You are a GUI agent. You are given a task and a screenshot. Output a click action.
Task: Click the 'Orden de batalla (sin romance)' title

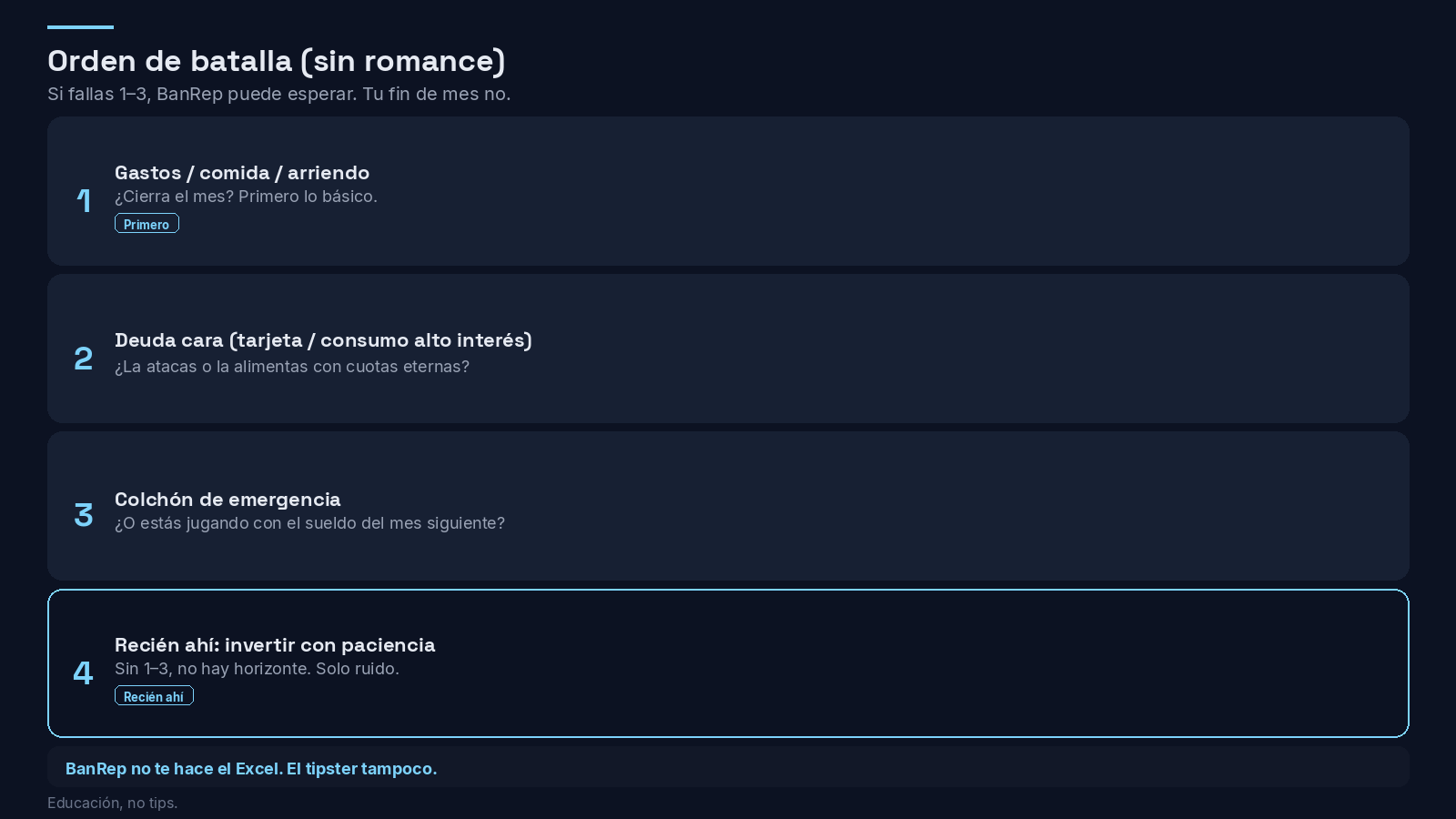pyautogui.click(x=276, y=61)
